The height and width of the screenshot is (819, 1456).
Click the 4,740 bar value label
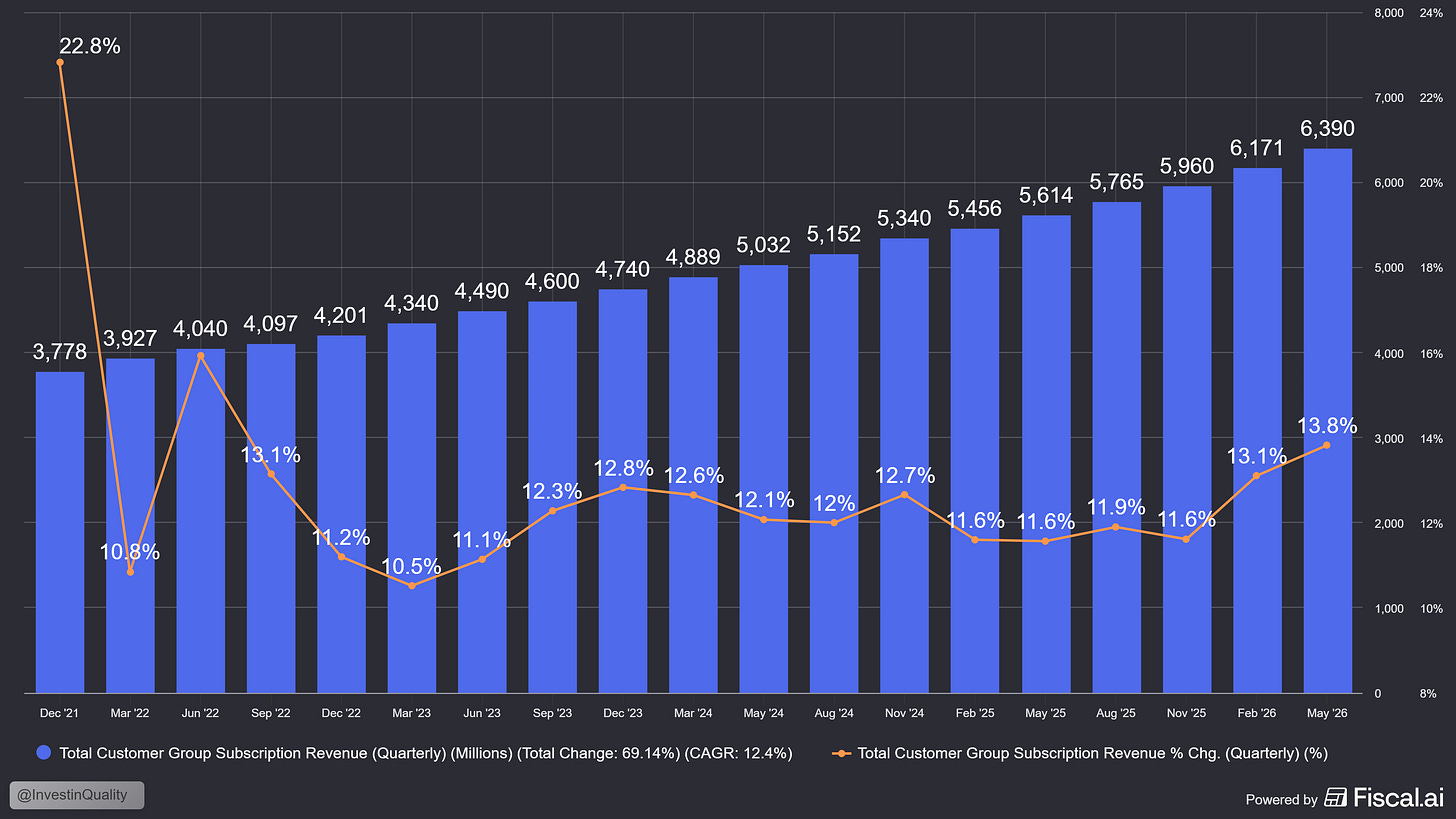[623, 270]
